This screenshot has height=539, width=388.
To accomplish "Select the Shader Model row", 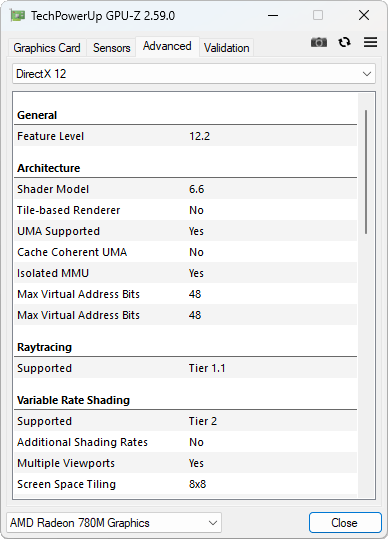I will click(x=186, y=189).
